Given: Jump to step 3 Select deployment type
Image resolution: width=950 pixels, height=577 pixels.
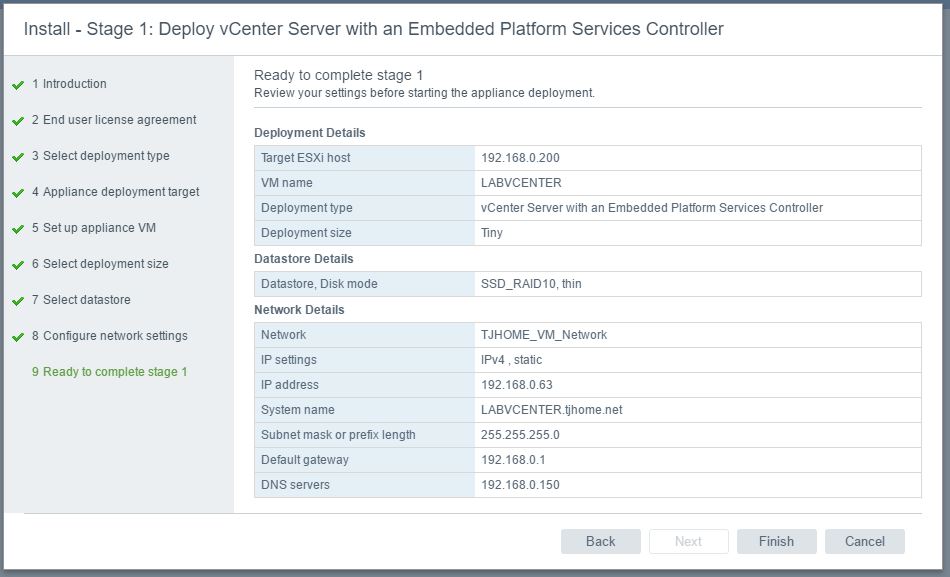Looking at the screenshot, I should pyautogui.click(x=101, y=156).
